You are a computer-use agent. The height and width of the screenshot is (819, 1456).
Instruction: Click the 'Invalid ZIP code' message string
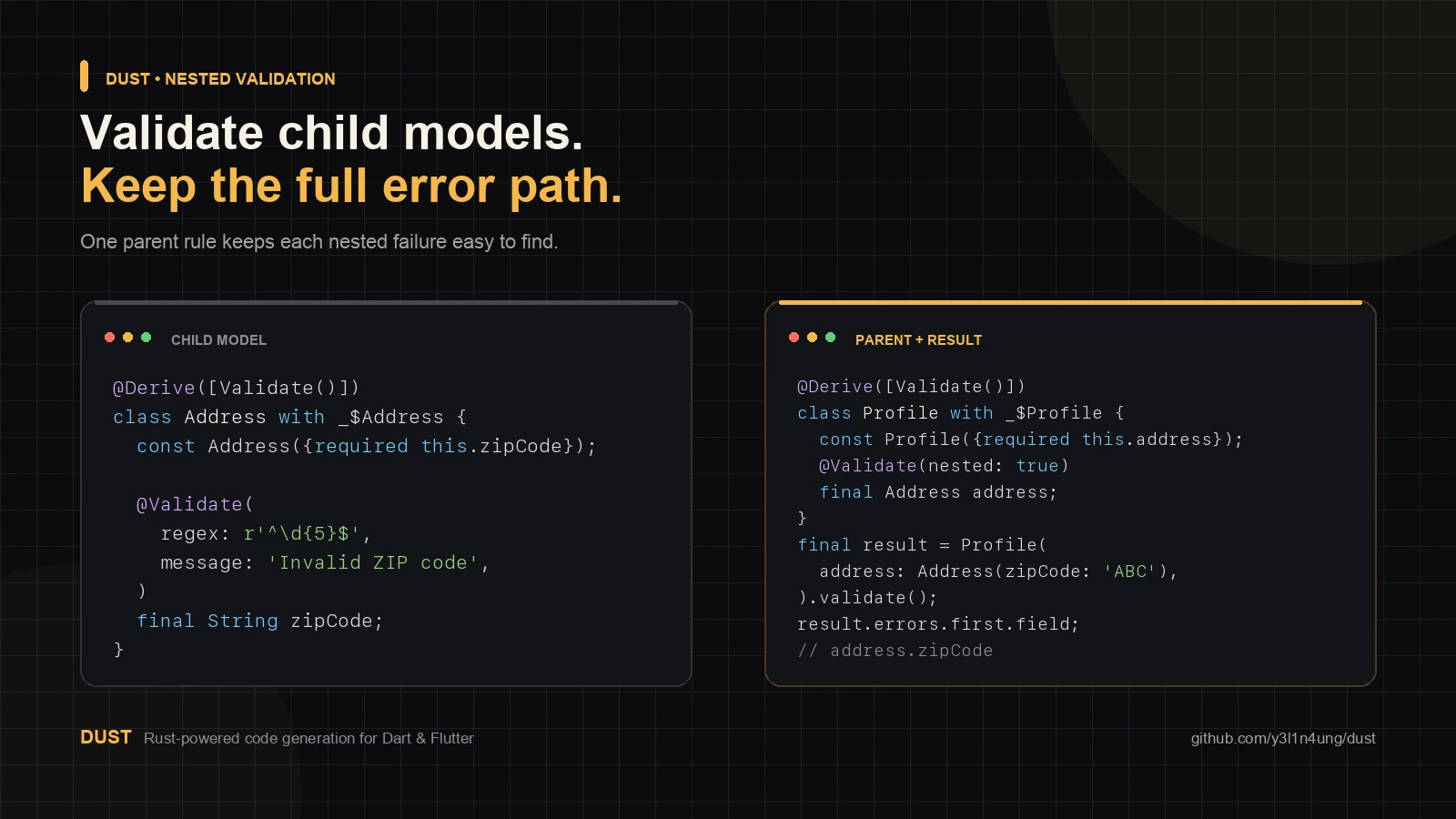(x=373, y=562)
